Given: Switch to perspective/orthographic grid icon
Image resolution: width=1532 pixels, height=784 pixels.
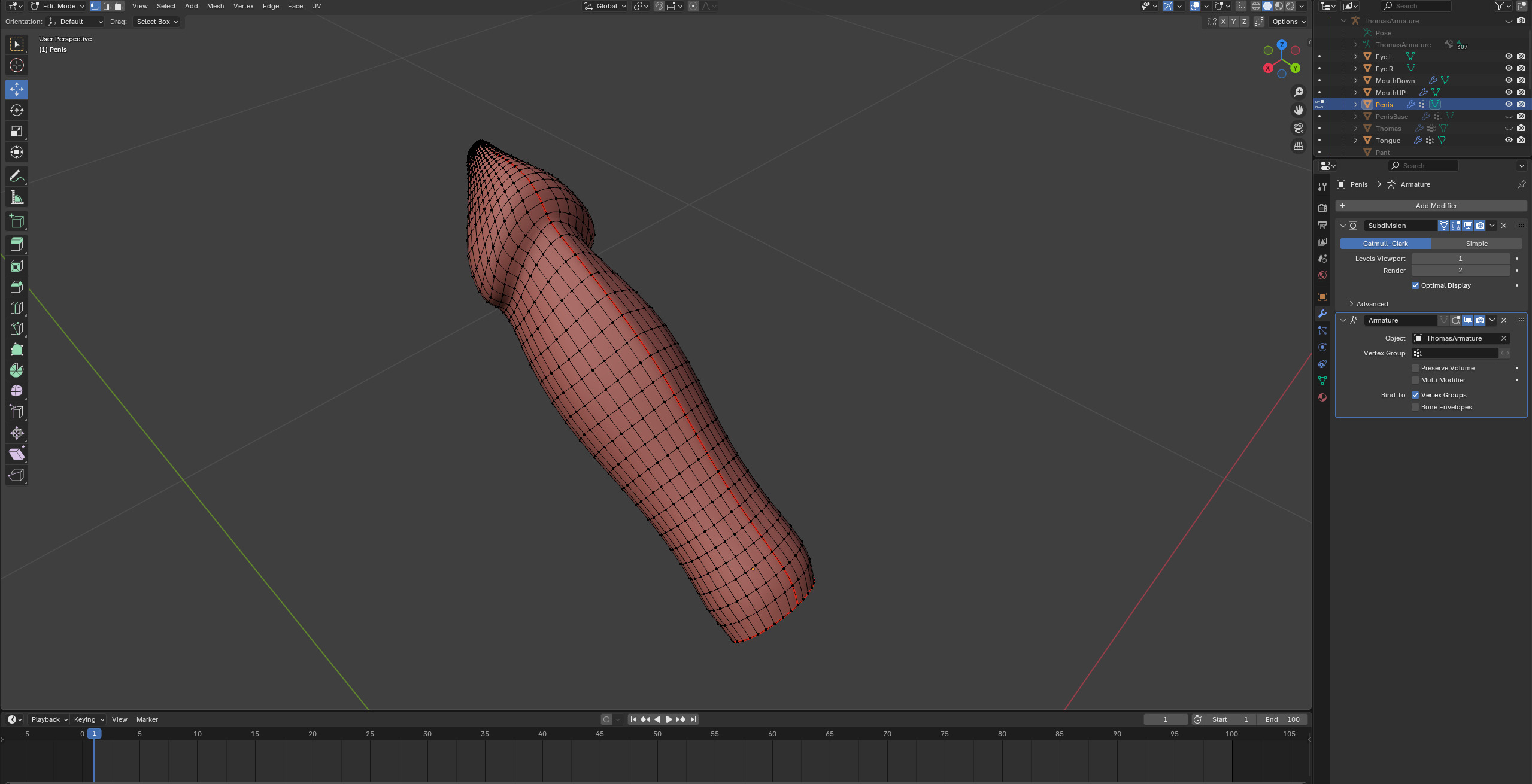Looking at the screenshot, I should [1298, 146].
